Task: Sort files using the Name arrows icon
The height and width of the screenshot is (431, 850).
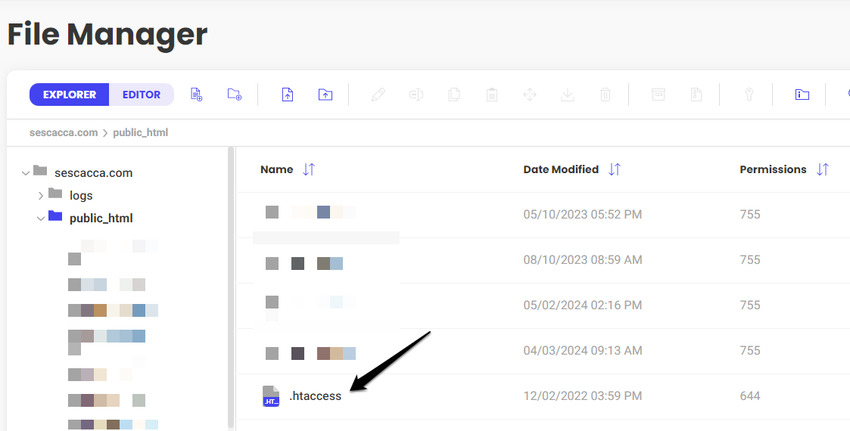Action: tap(308, 170)
